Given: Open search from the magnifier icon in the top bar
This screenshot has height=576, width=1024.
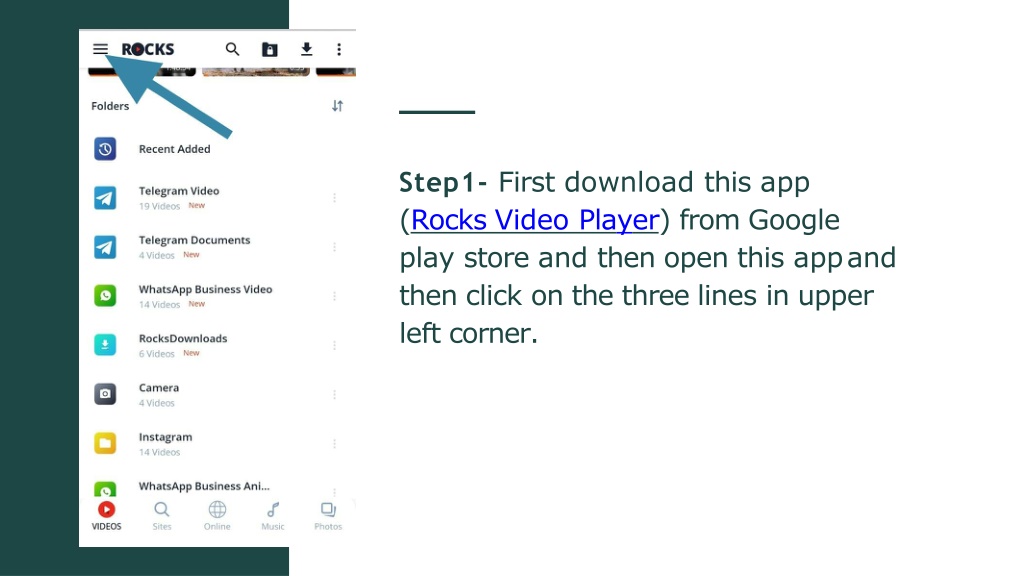Looking at the screenshot, I should pyautogui.click(x=232, y=49).
